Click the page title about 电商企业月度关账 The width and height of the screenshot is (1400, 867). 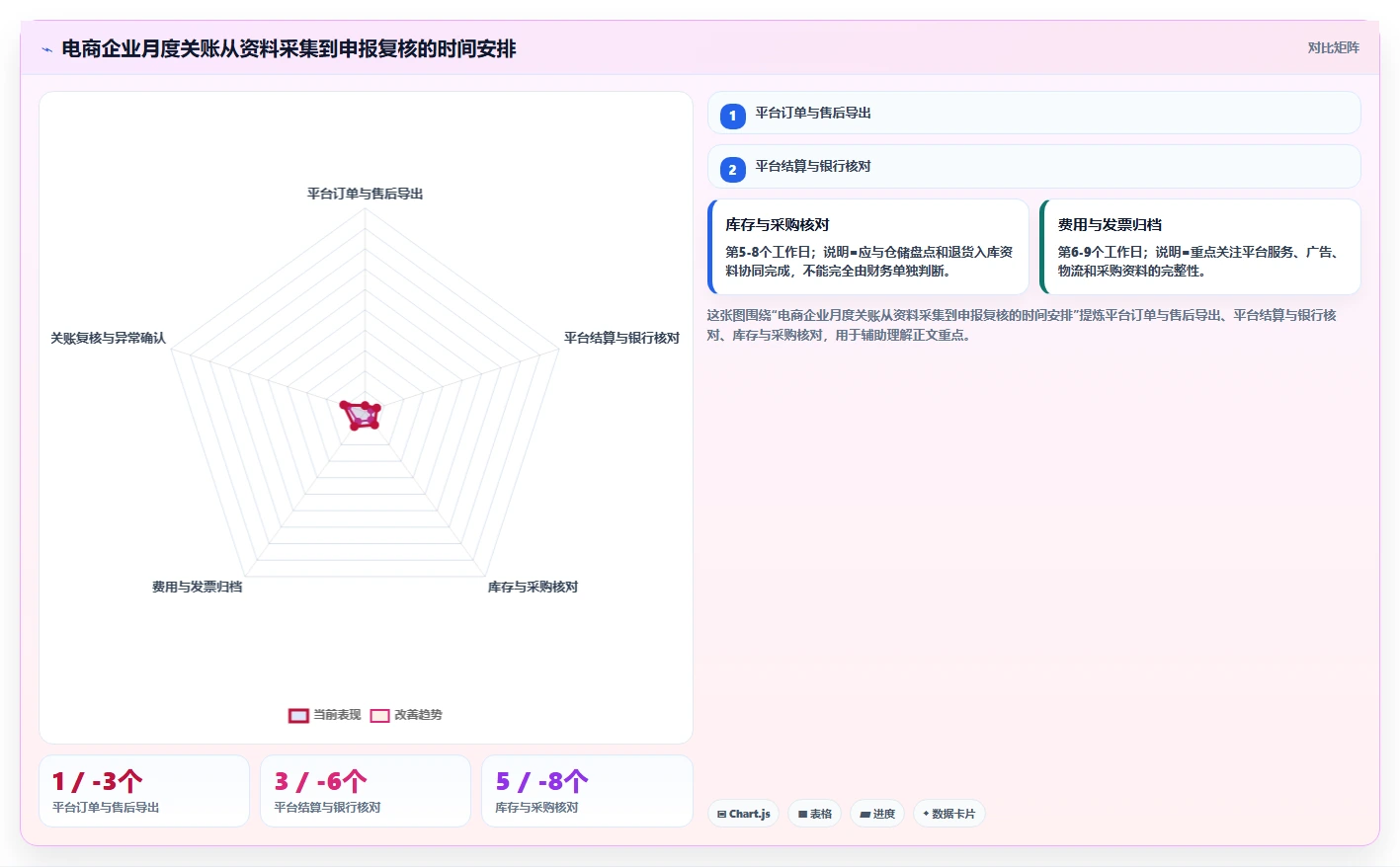(288, 48)
